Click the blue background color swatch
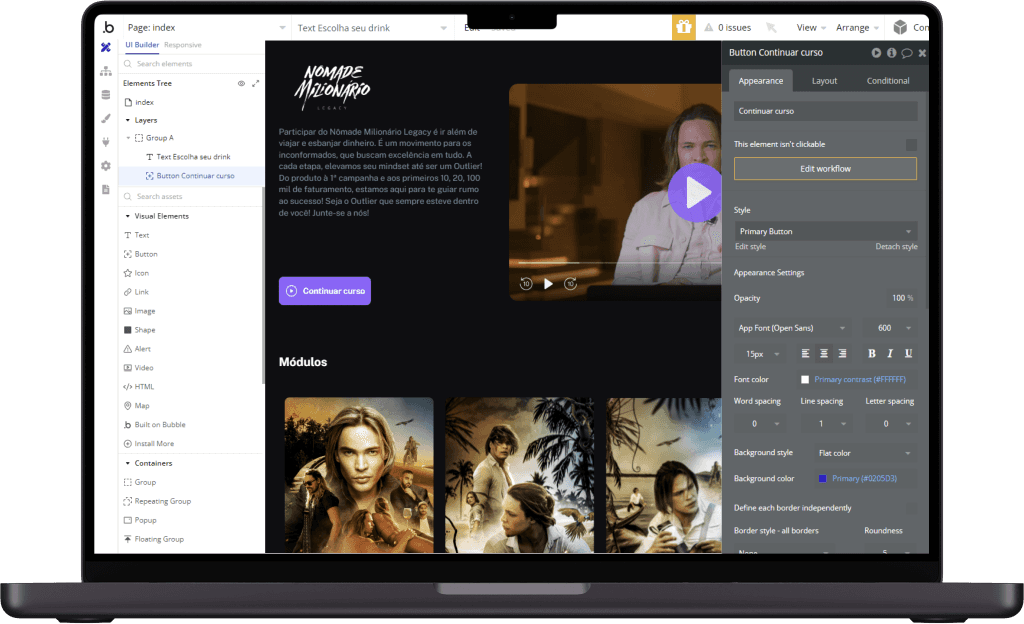Screen dimensions: 1024x624 click(822, 478)
